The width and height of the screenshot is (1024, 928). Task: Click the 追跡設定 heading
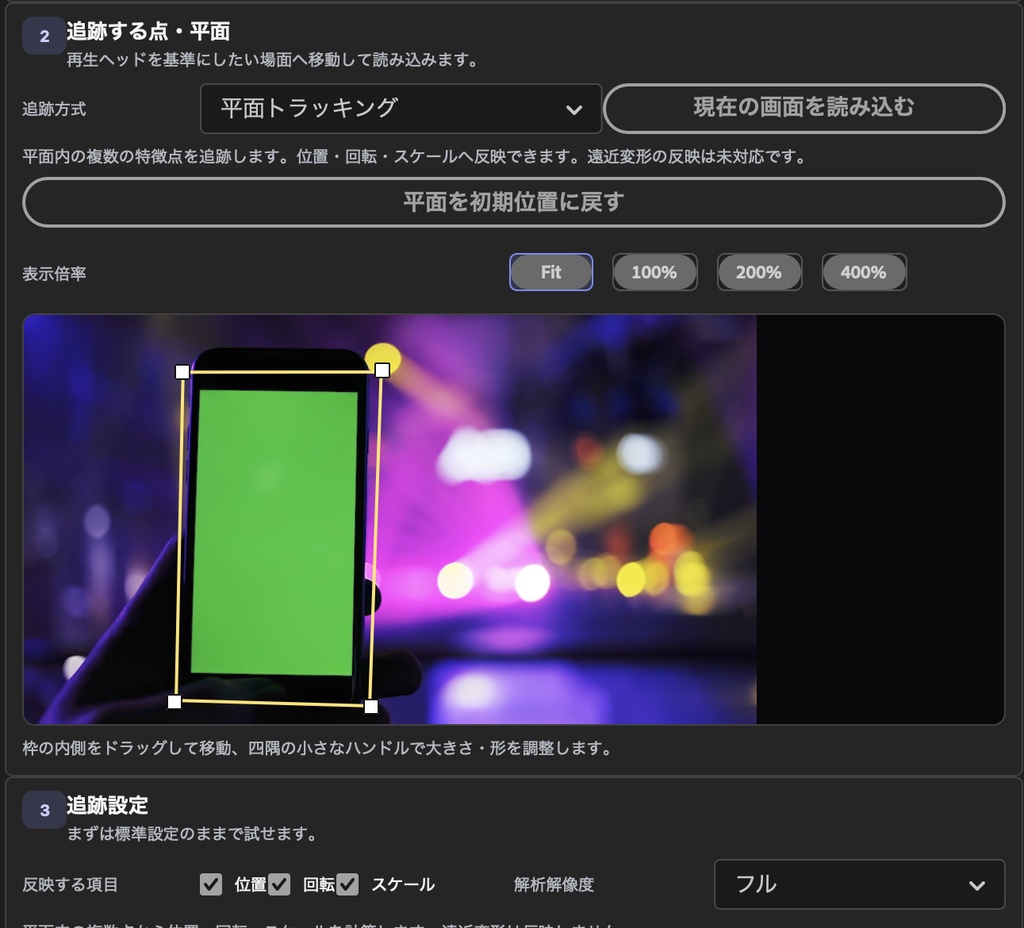tap(107, 805)
